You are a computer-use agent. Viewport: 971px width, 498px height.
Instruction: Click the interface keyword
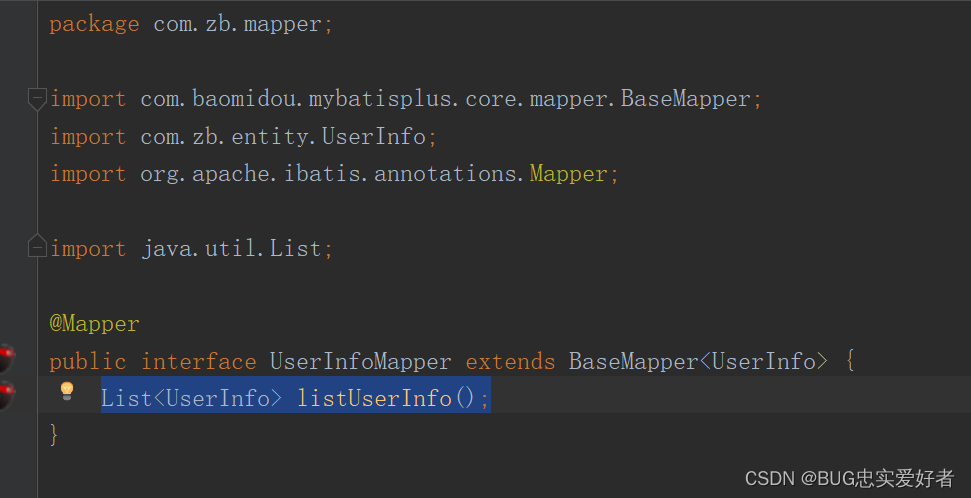(x=198, y=361)
